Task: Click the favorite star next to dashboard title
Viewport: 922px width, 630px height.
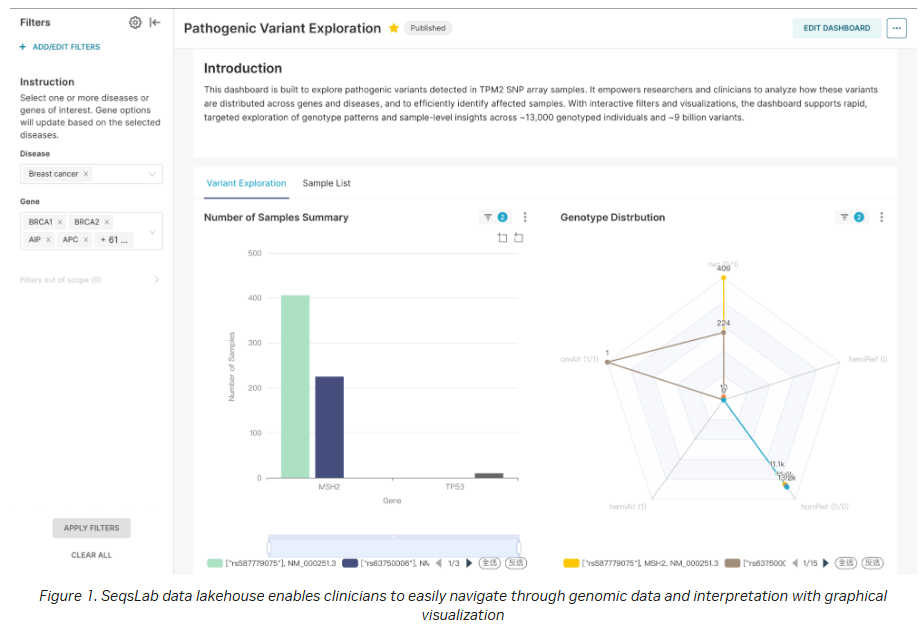Action: 394,28
